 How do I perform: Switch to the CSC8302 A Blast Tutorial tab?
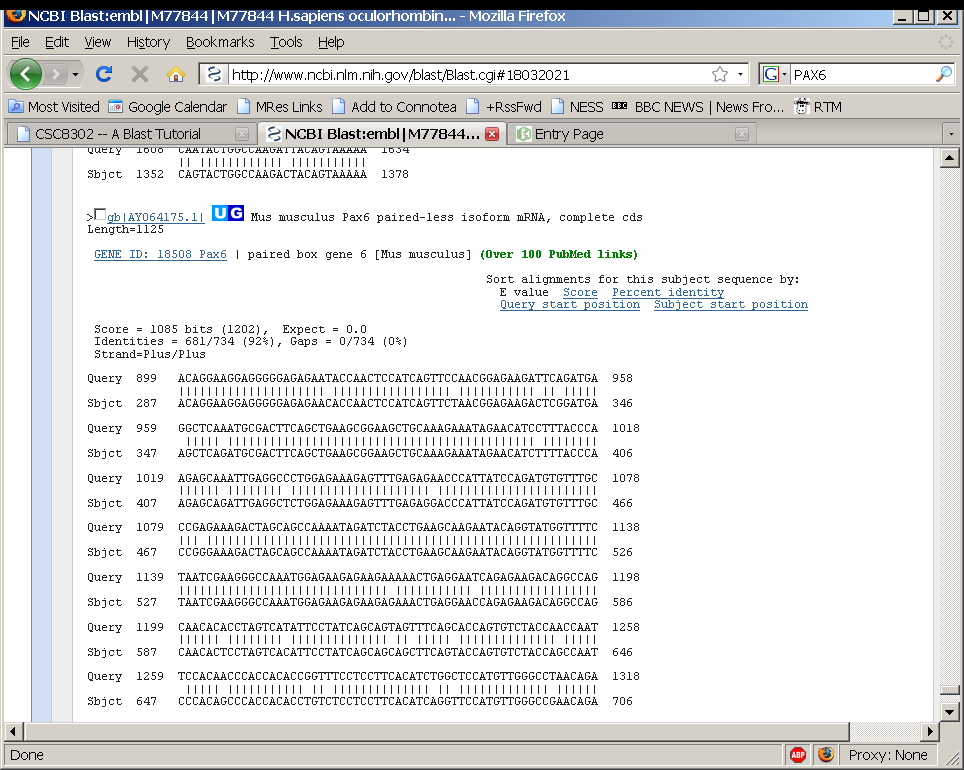coord(118,134)
